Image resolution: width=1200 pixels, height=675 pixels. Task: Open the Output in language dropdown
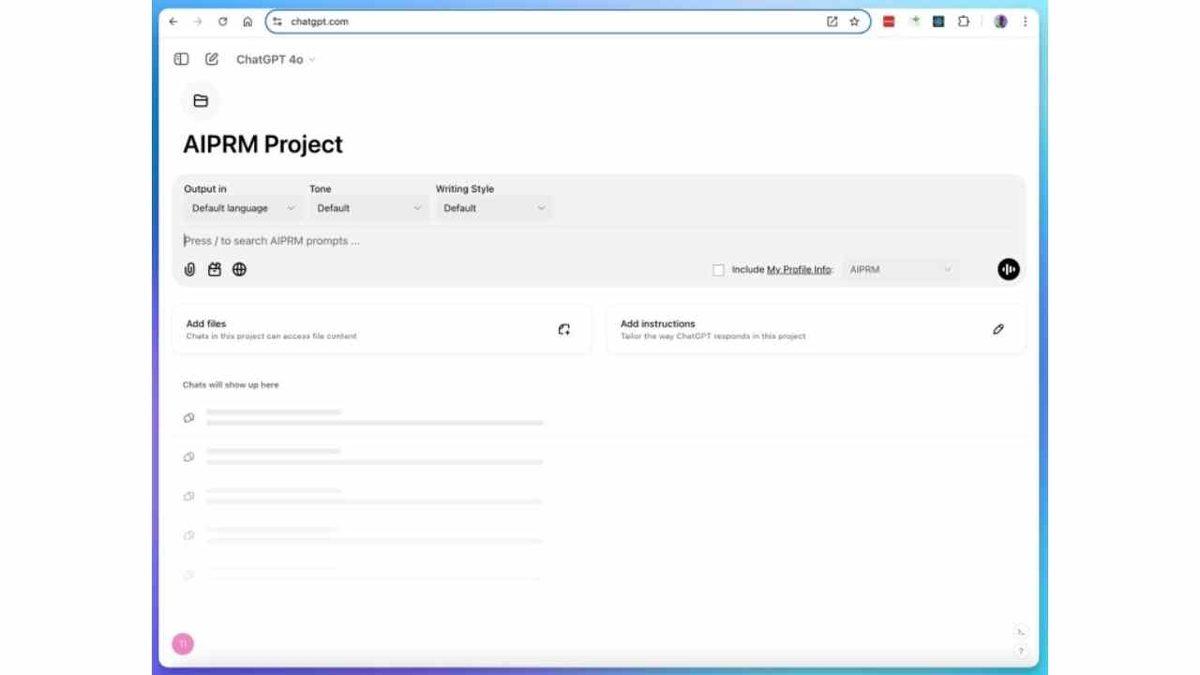(243, 208)
